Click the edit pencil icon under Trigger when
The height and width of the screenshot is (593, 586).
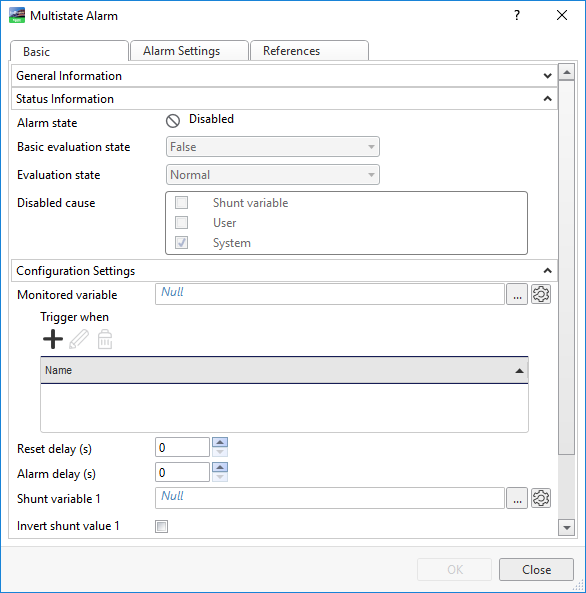(x=79, y=339)
